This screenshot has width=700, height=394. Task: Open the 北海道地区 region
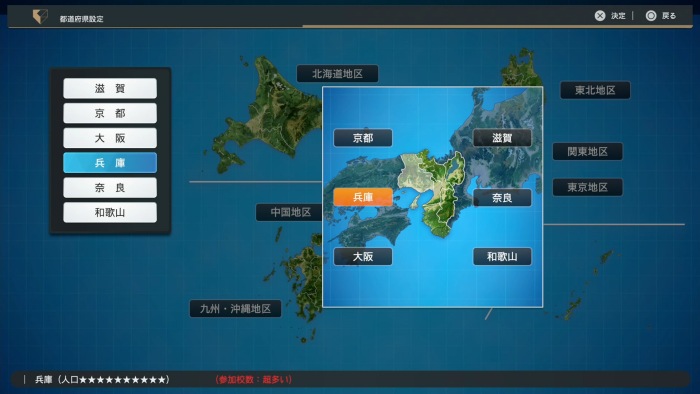pyautogui.click(x=338, y=74)
